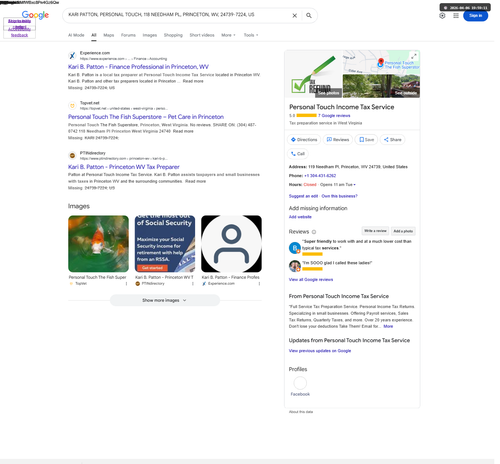Open the Tools dropdown
500x464 pixels.
(251, 35)
